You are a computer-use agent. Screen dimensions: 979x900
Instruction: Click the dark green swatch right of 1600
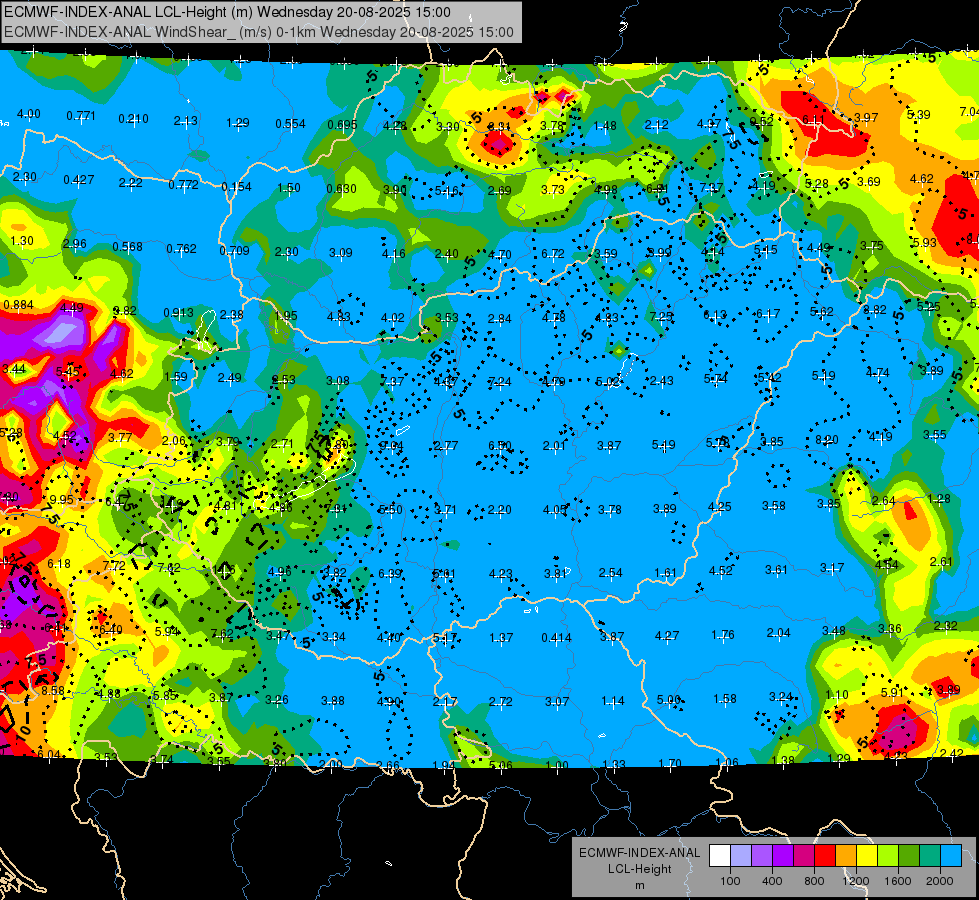point(908,856)
